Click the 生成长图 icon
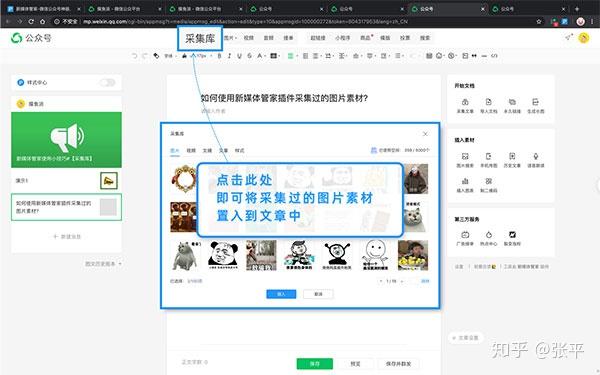This screenshot has width=600, height=375. (x=535, y=105)
